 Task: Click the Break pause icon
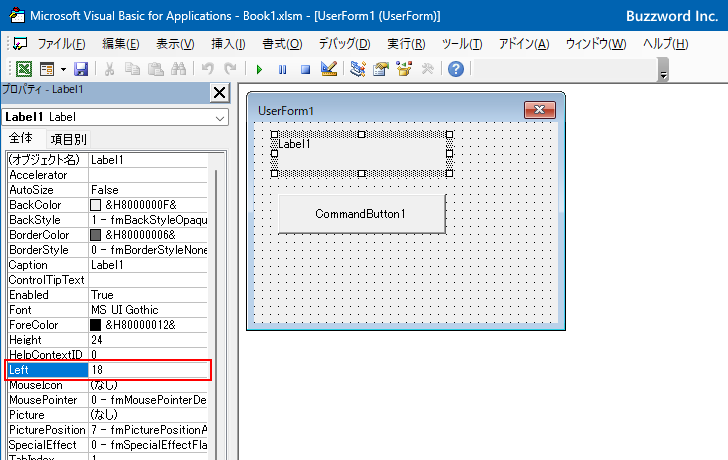click(282, 70)
